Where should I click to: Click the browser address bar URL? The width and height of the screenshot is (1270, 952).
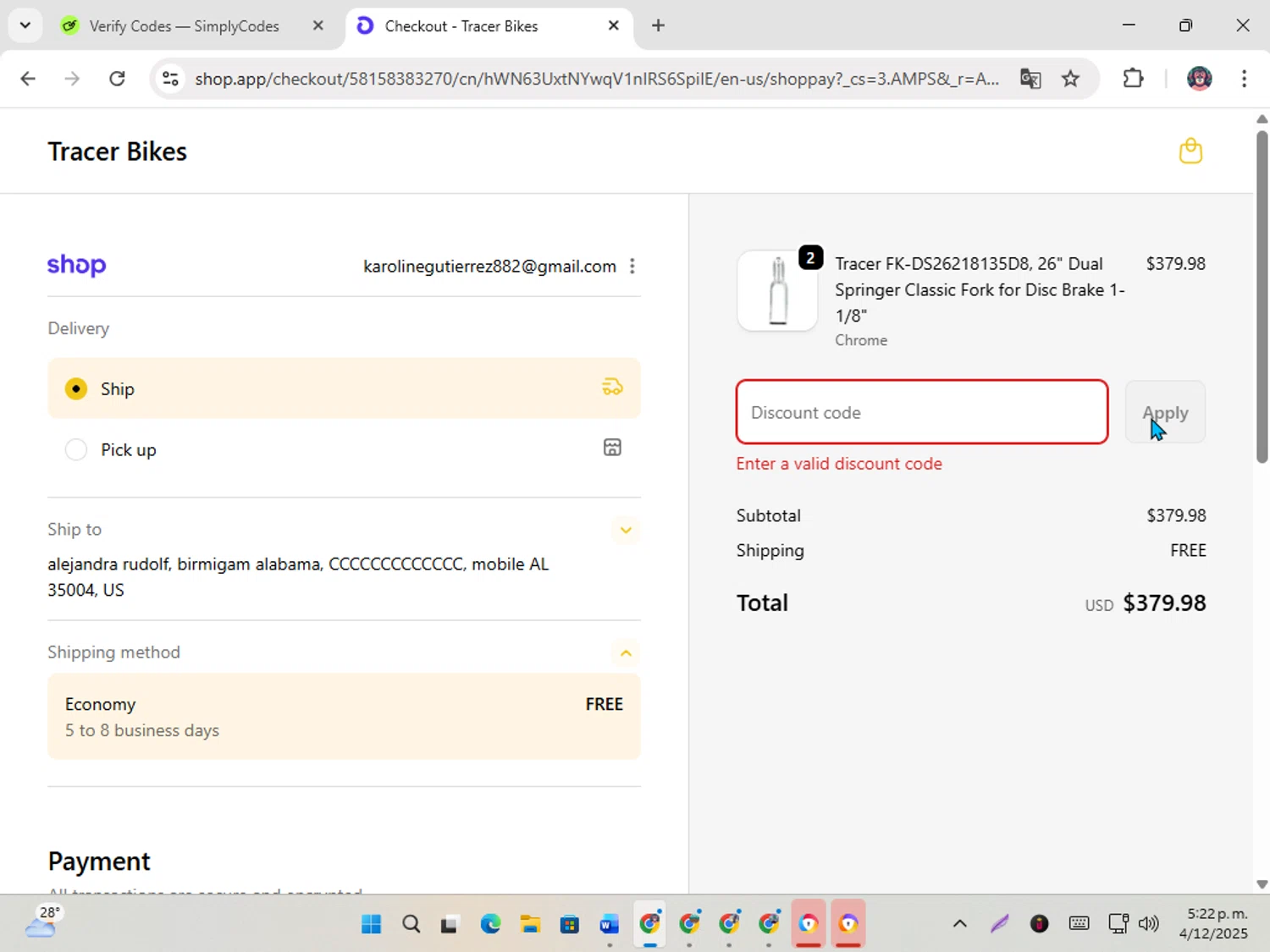coord(597,79)
